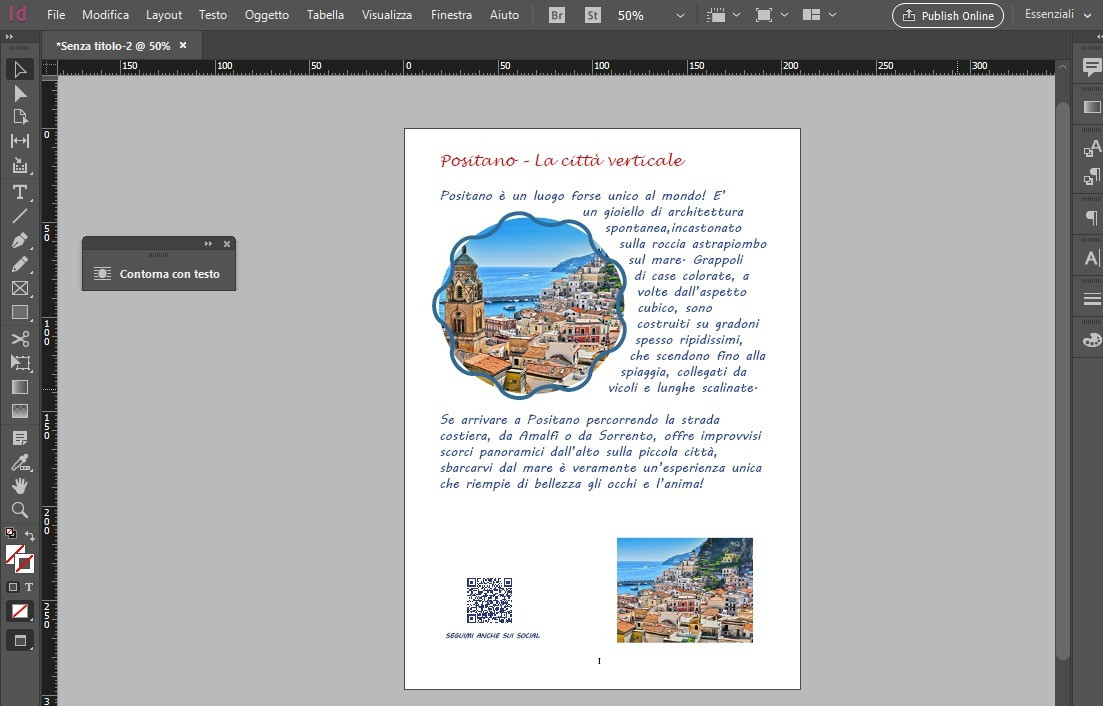This screenshot has width=1103, height=706.
Task: Select the Note tool
Action: tap(20, 438)
